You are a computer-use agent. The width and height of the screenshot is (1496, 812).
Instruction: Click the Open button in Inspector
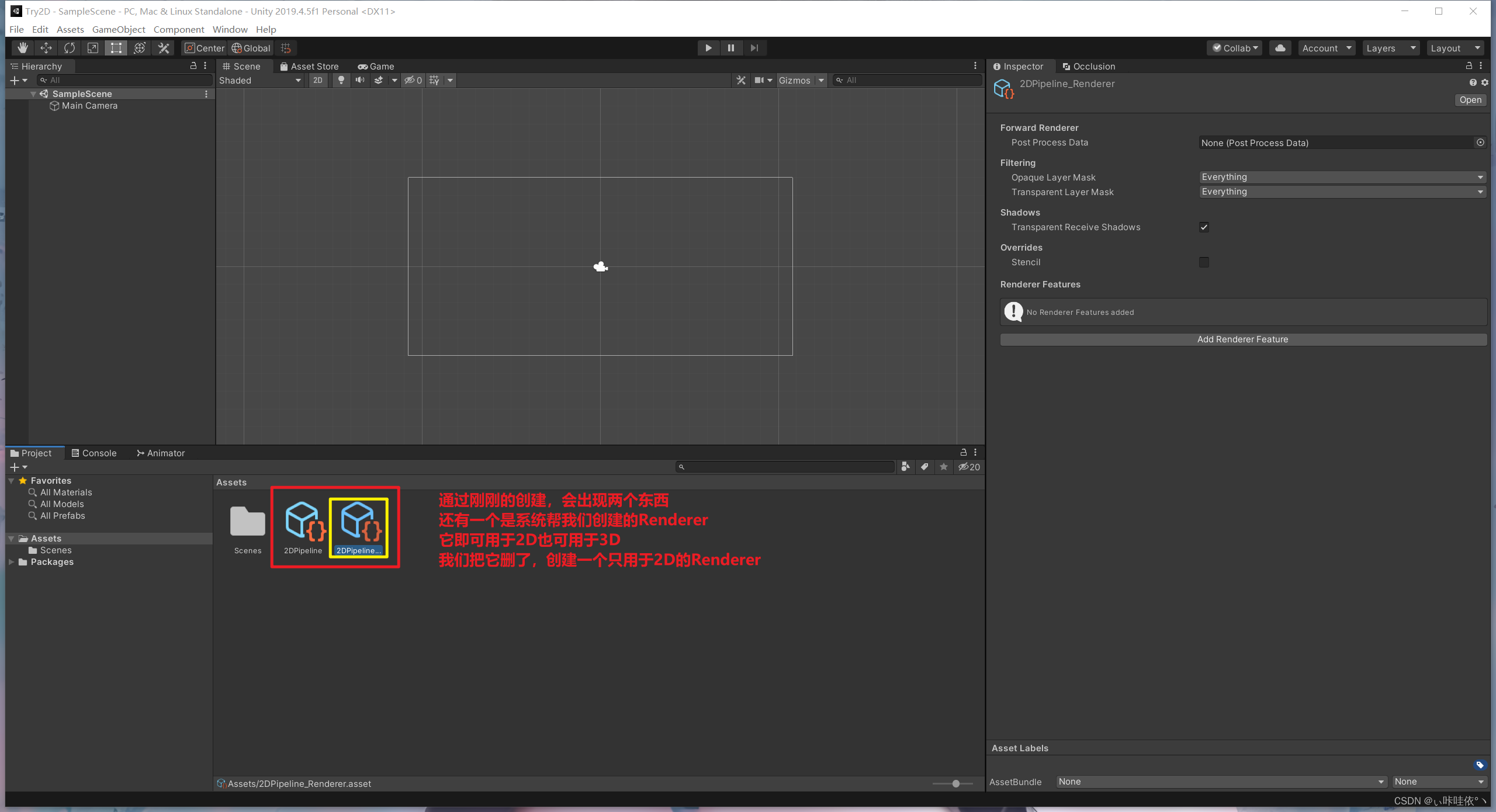tap(1470, 100)
